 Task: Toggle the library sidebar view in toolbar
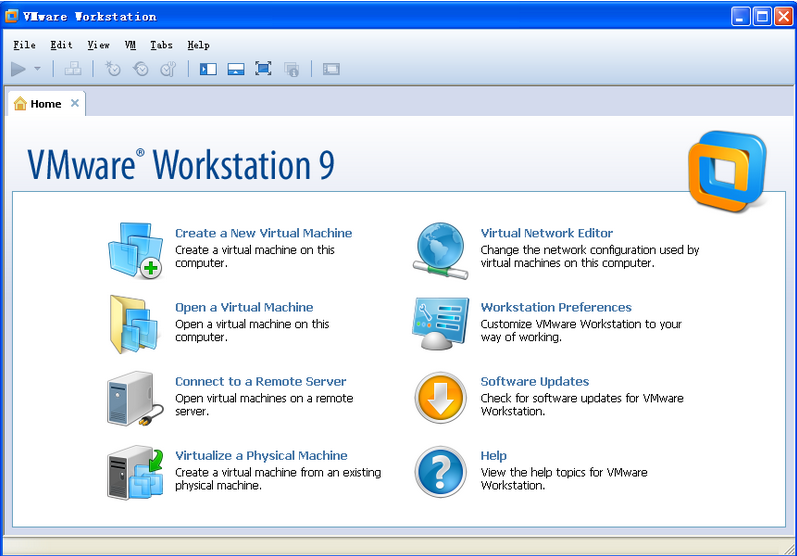[x=208, y=69]
